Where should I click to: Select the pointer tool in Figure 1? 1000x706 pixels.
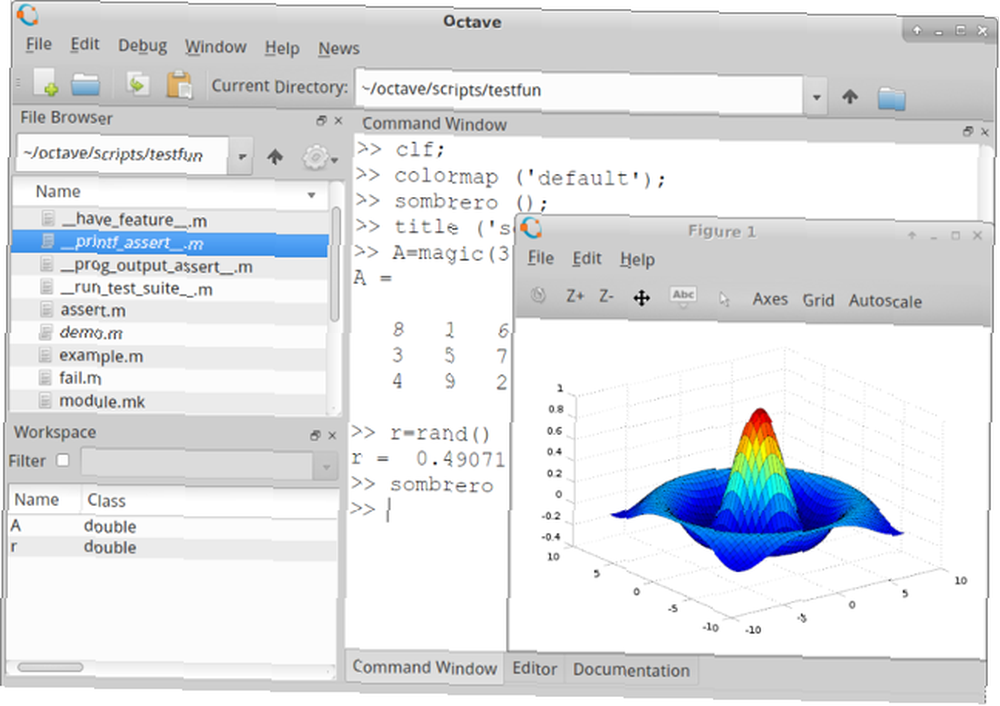pos(724,299)
